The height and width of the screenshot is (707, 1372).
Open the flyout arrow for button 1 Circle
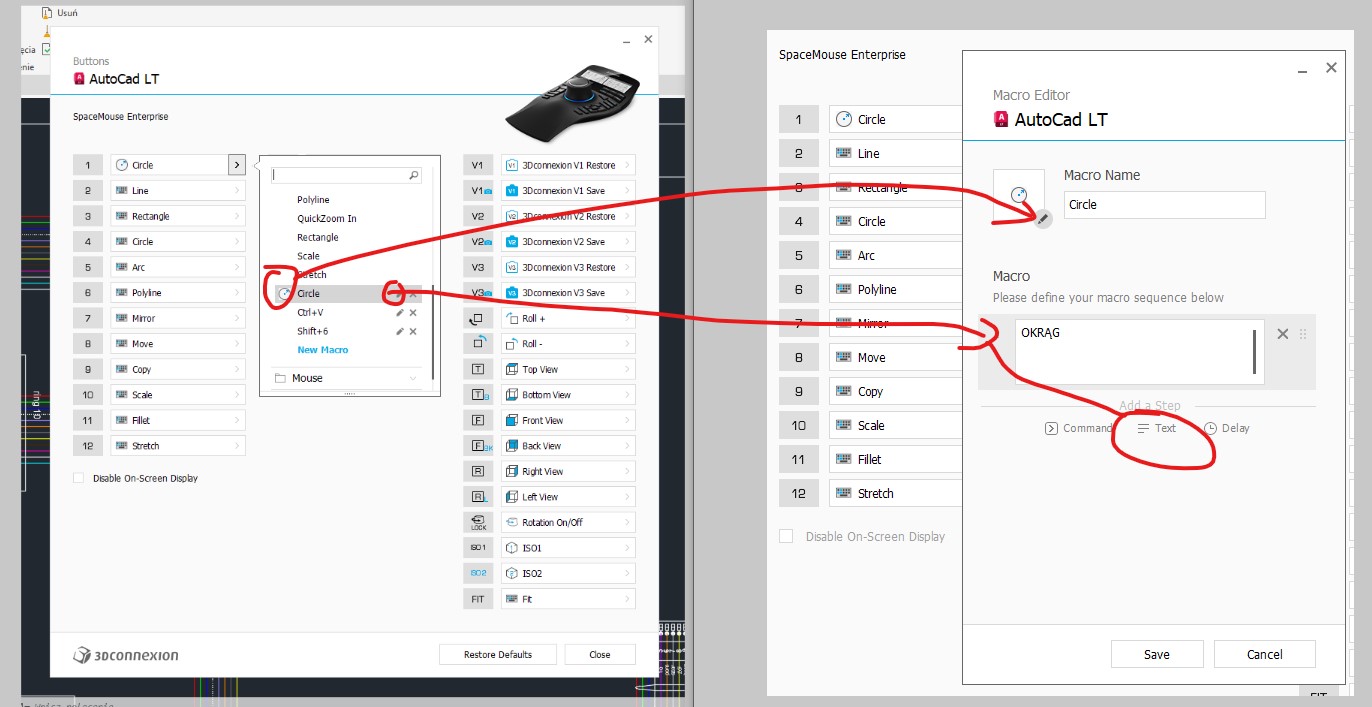[237, 165]
